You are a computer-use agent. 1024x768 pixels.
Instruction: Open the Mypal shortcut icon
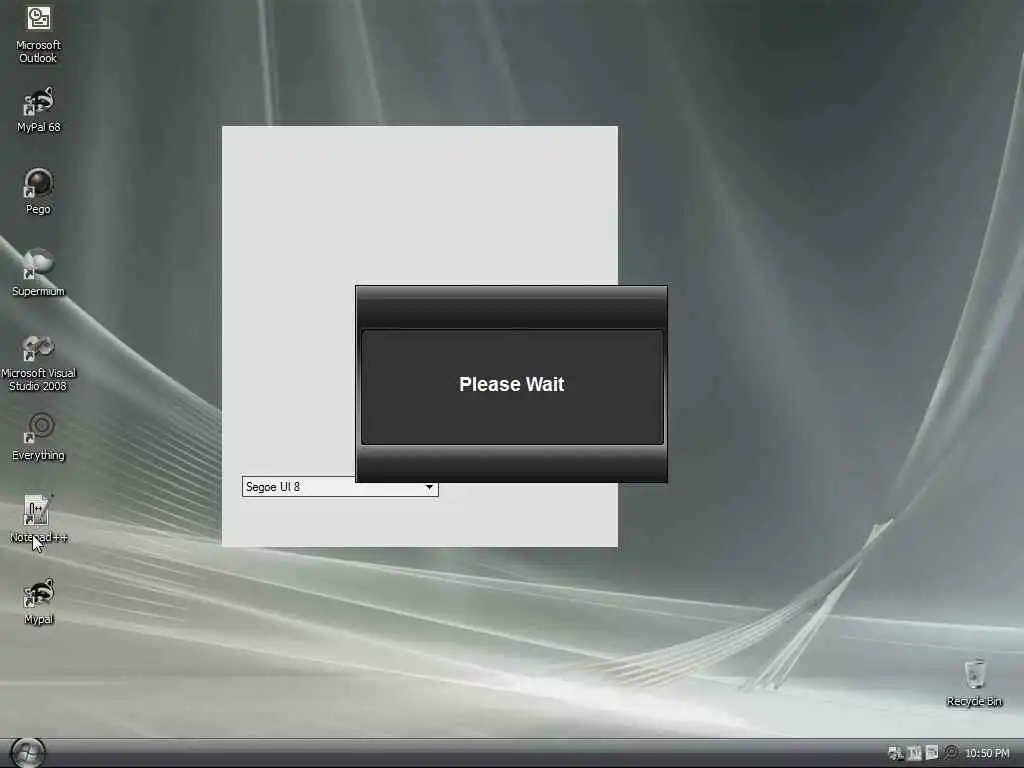[x=38, y=601]
